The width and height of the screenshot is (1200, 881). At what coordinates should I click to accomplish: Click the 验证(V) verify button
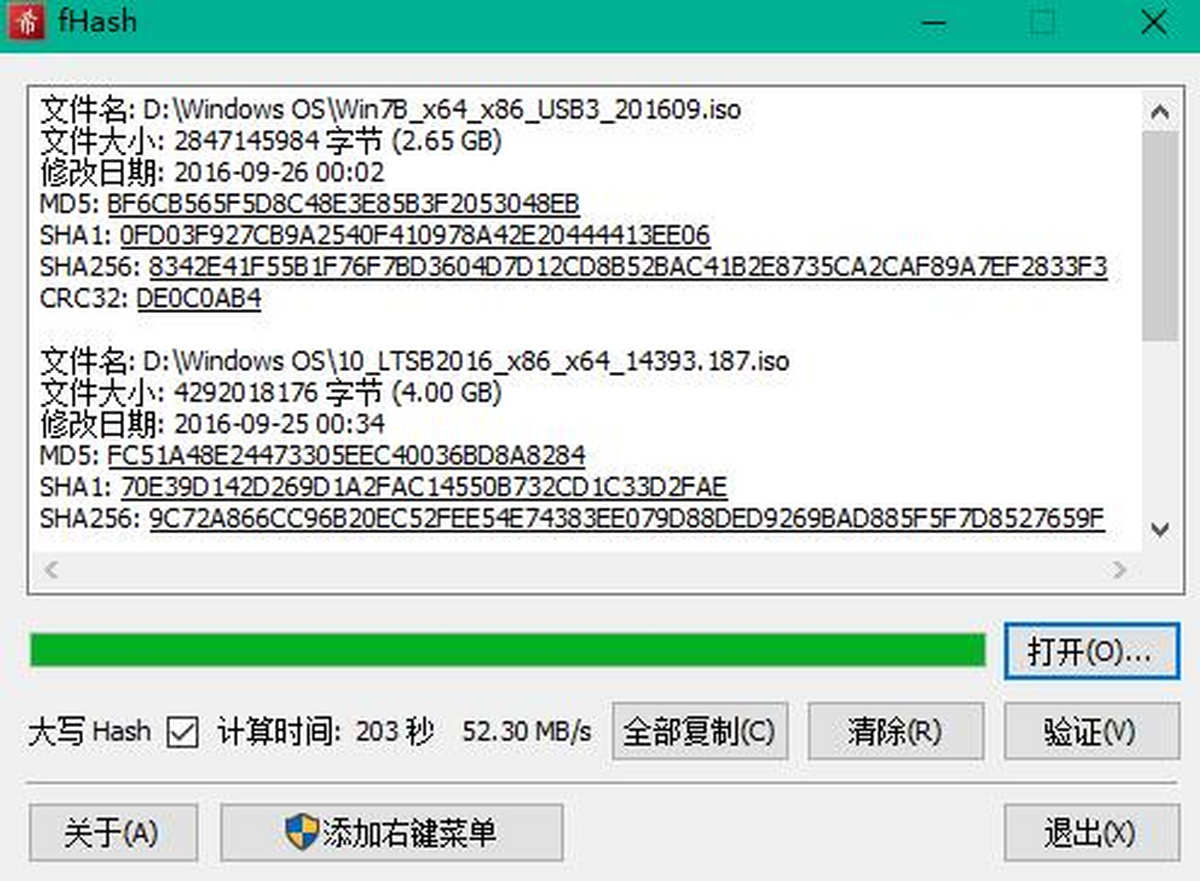(x=1090, y=731)
